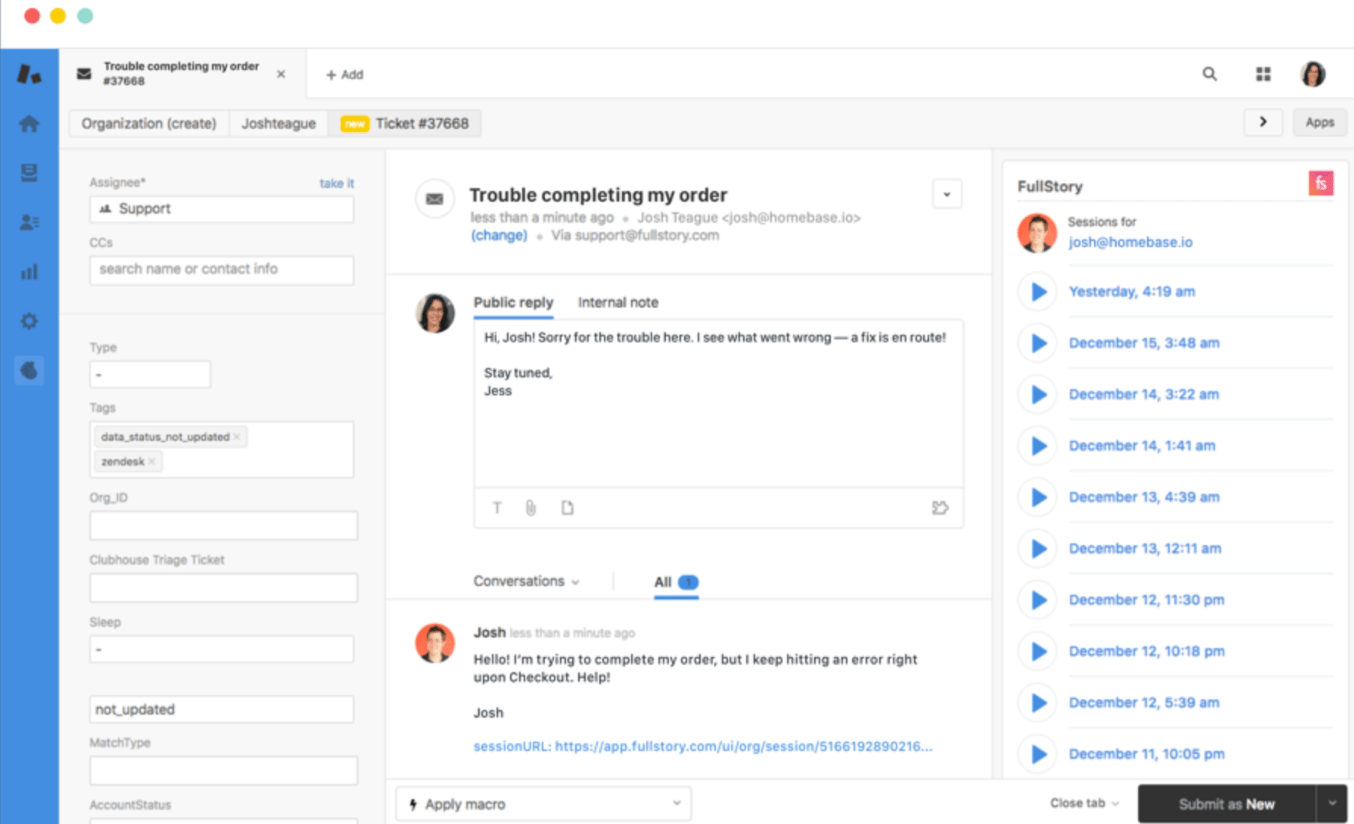Open the Admin settings gear icon
The image size is (1354, 824).
pyautogui.click(x=29, y=321)
